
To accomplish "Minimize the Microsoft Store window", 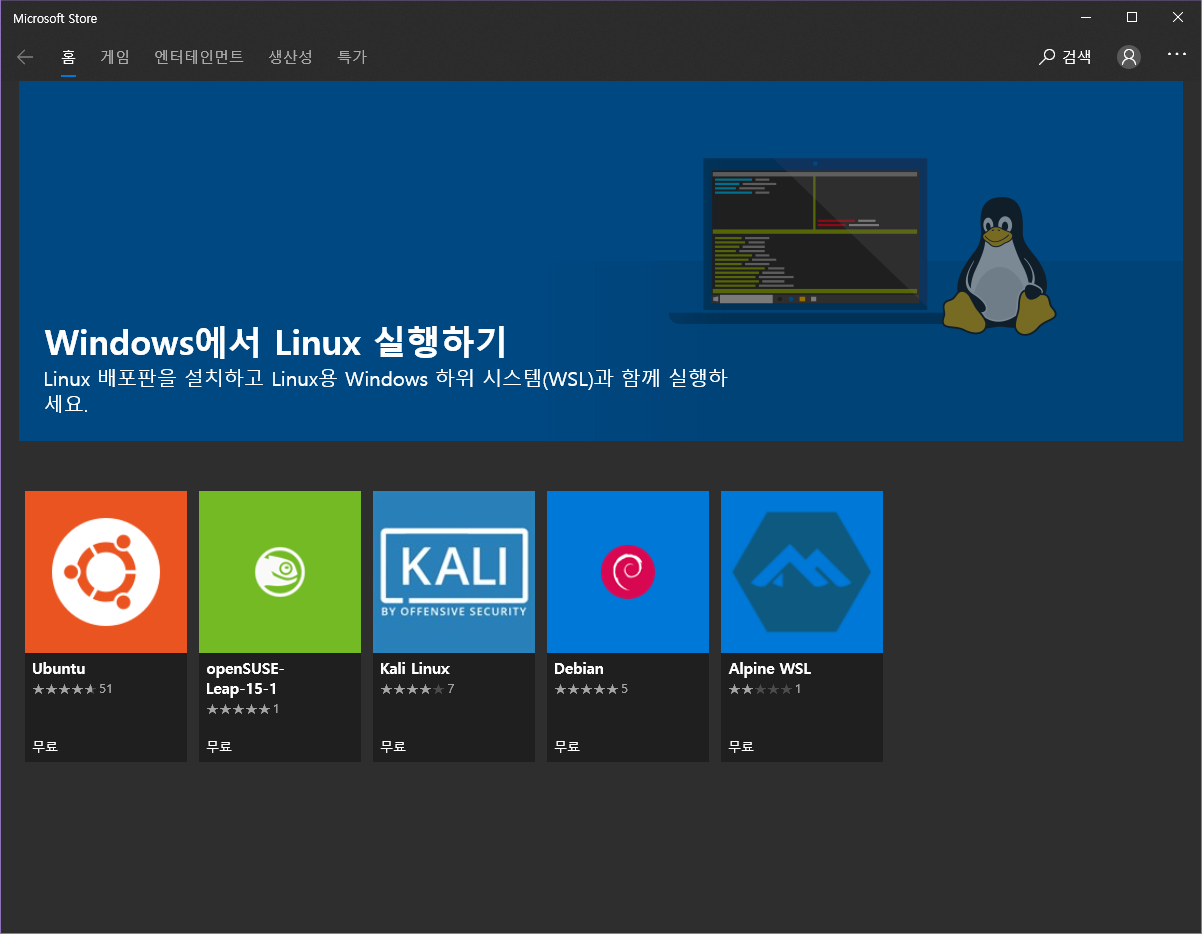I will tap(1086, 17).
